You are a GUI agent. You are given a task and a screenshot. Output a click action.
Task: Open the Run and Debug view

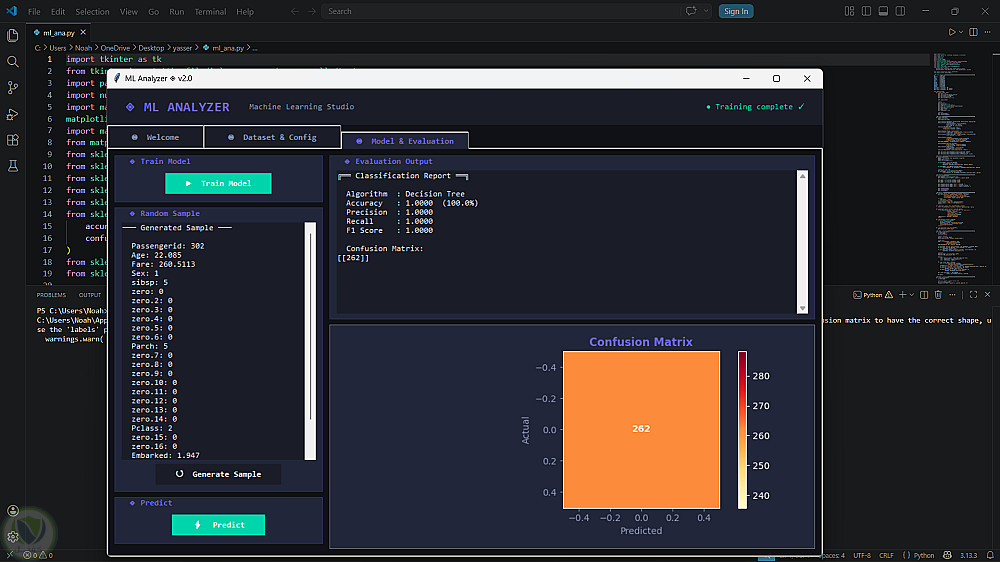(x=13, y=114)
